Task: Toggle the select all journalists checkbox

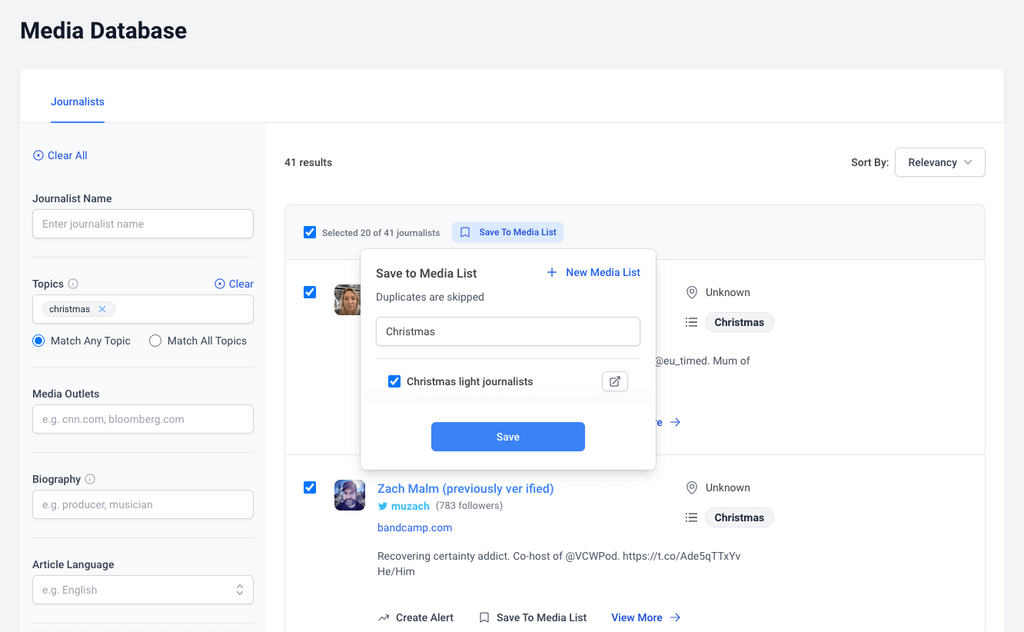Action: pyautogui.click(x=310, y=233)
